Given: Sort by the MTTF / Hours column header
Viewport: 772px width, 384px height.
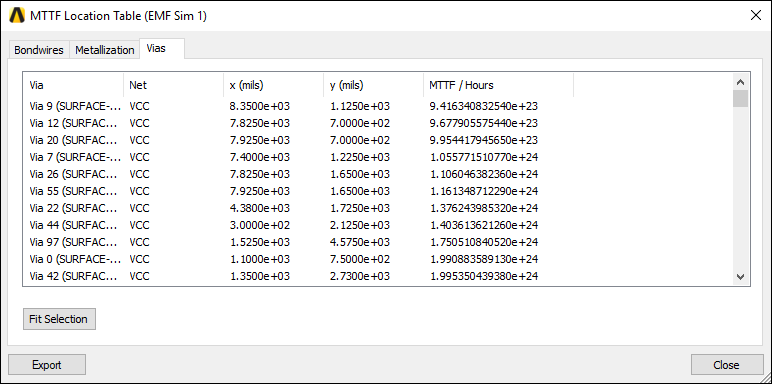Looking at the screenshot, I should click(498, 85).
